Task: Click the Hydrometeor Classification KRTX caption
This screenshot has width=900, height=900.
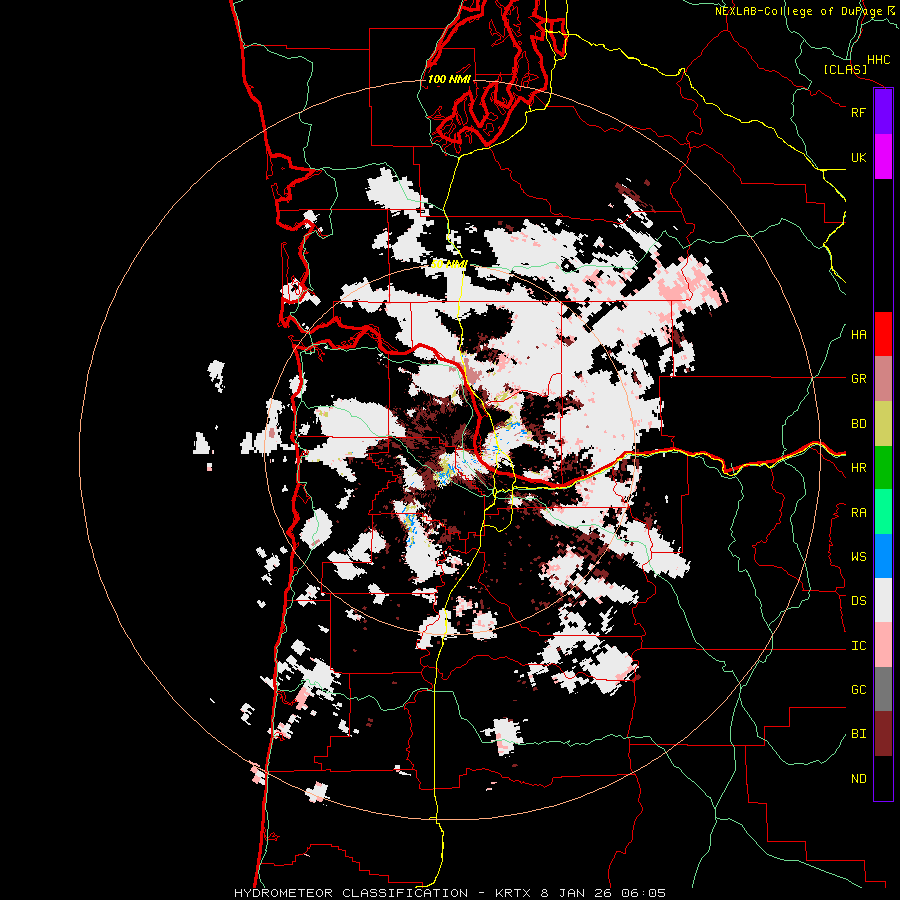Action: pyautogui.click(x=384, y=893)
